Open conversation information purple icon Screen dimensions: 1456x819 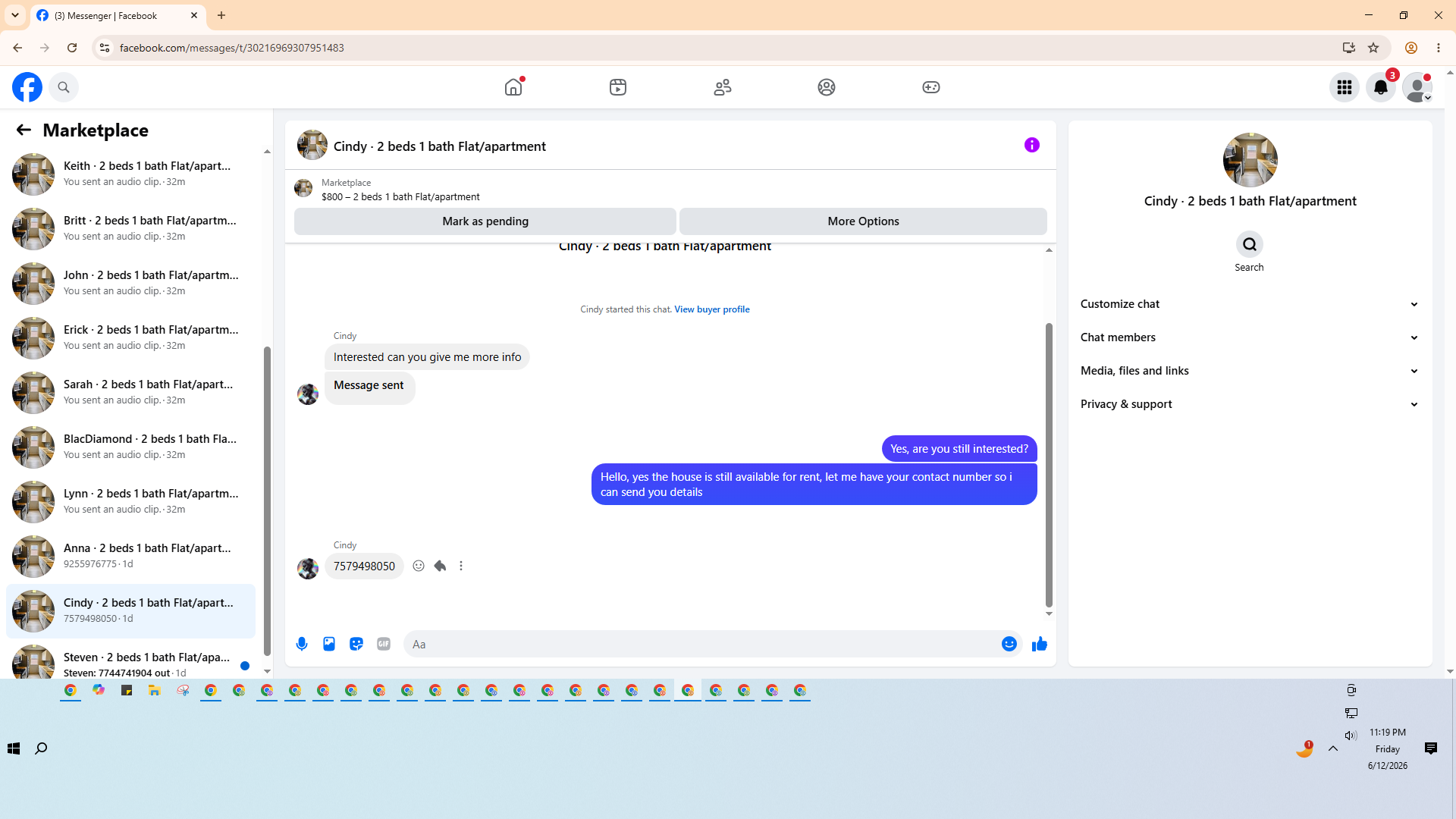(1032, 145)
